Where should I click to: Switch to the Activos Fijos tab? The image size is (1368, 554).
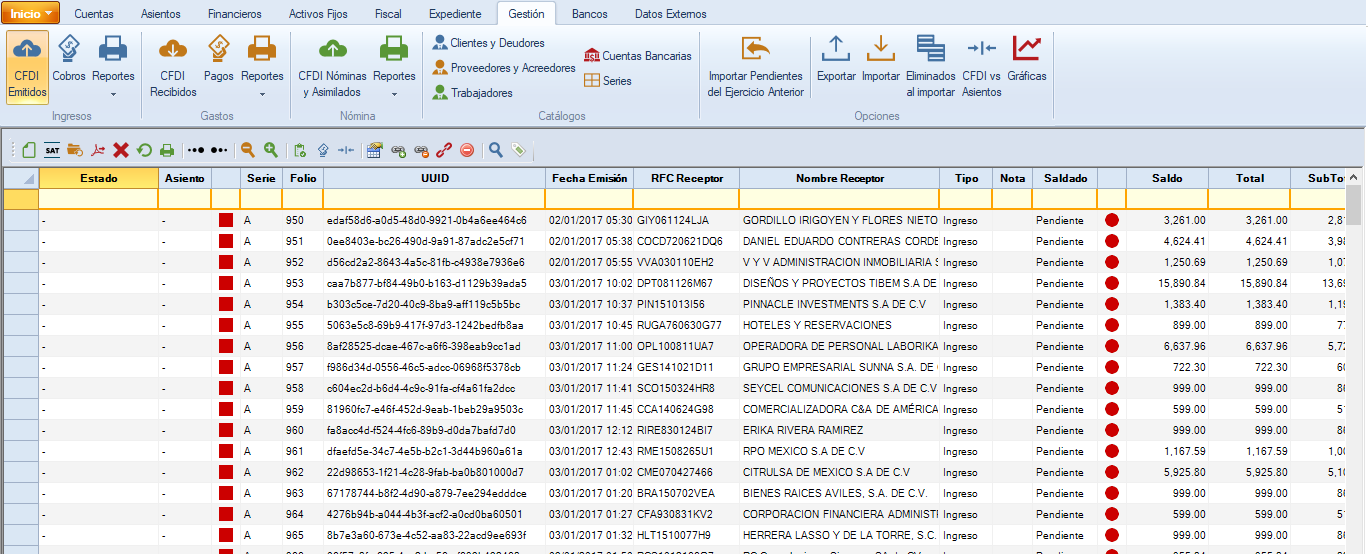point(319,14)
